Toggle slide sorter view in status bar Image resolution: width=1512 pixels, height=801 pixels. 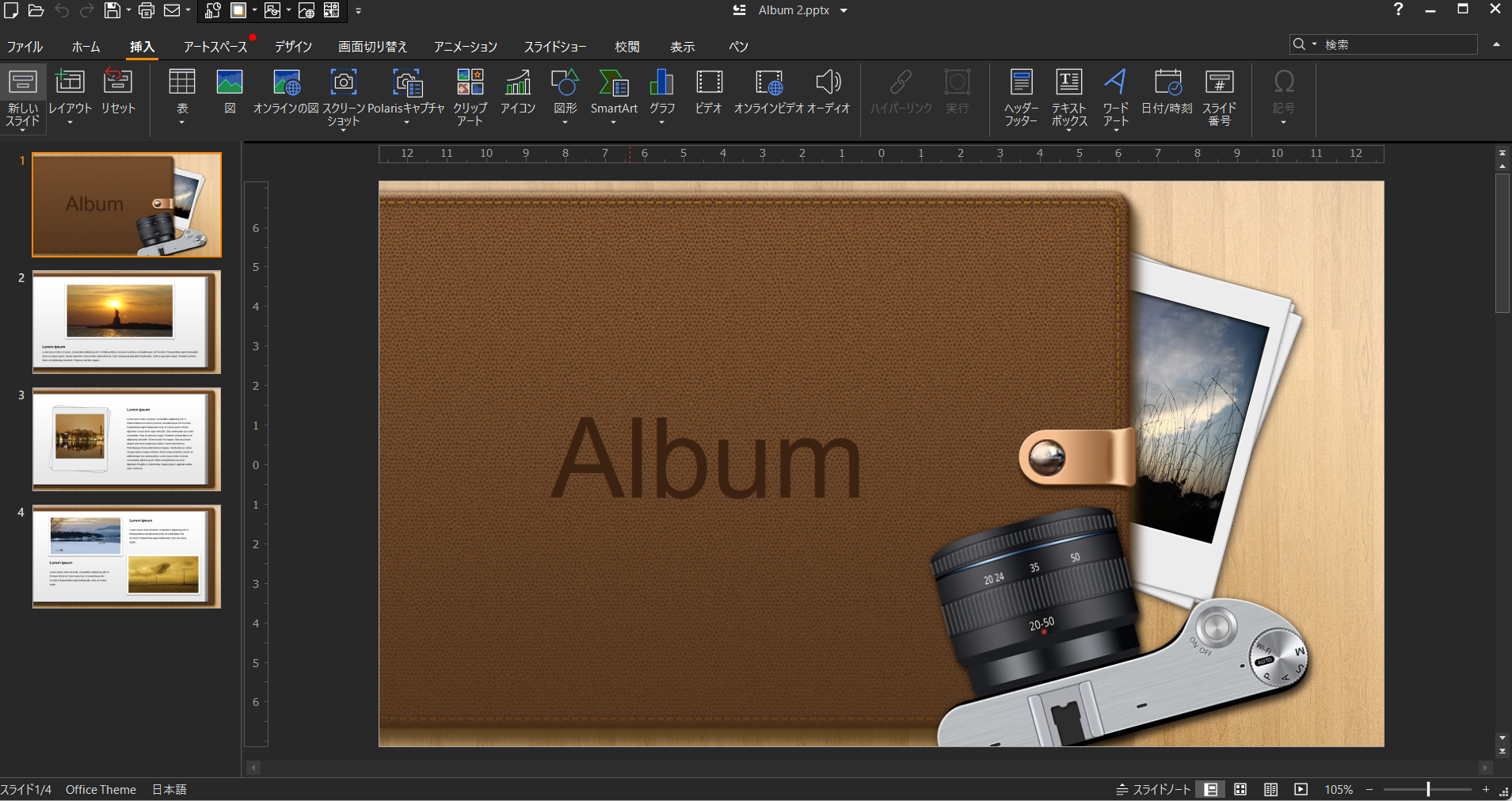1240,789
